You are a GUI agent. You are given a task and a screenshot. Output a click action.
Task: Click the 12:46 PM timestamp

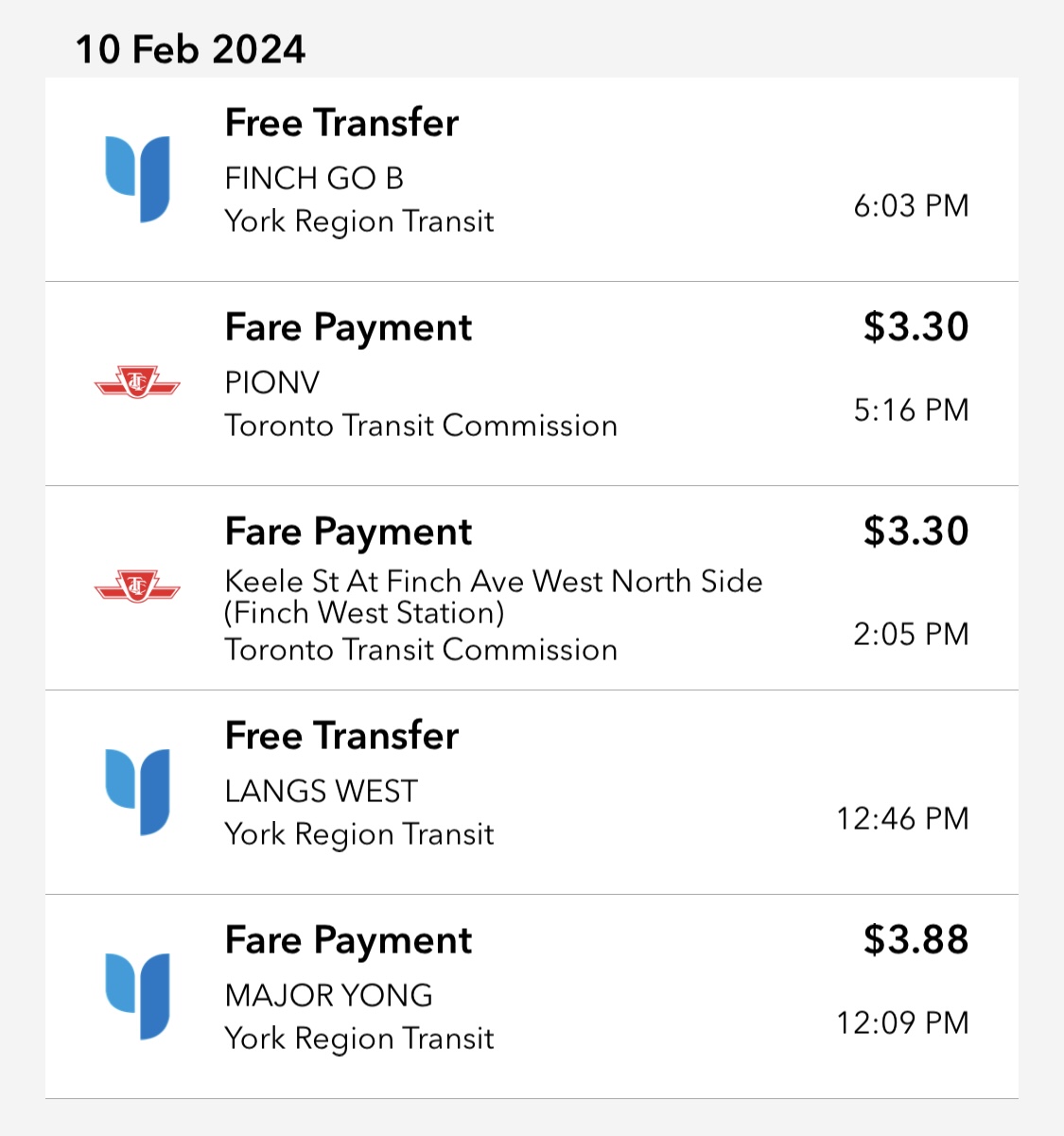click(902, 818)
